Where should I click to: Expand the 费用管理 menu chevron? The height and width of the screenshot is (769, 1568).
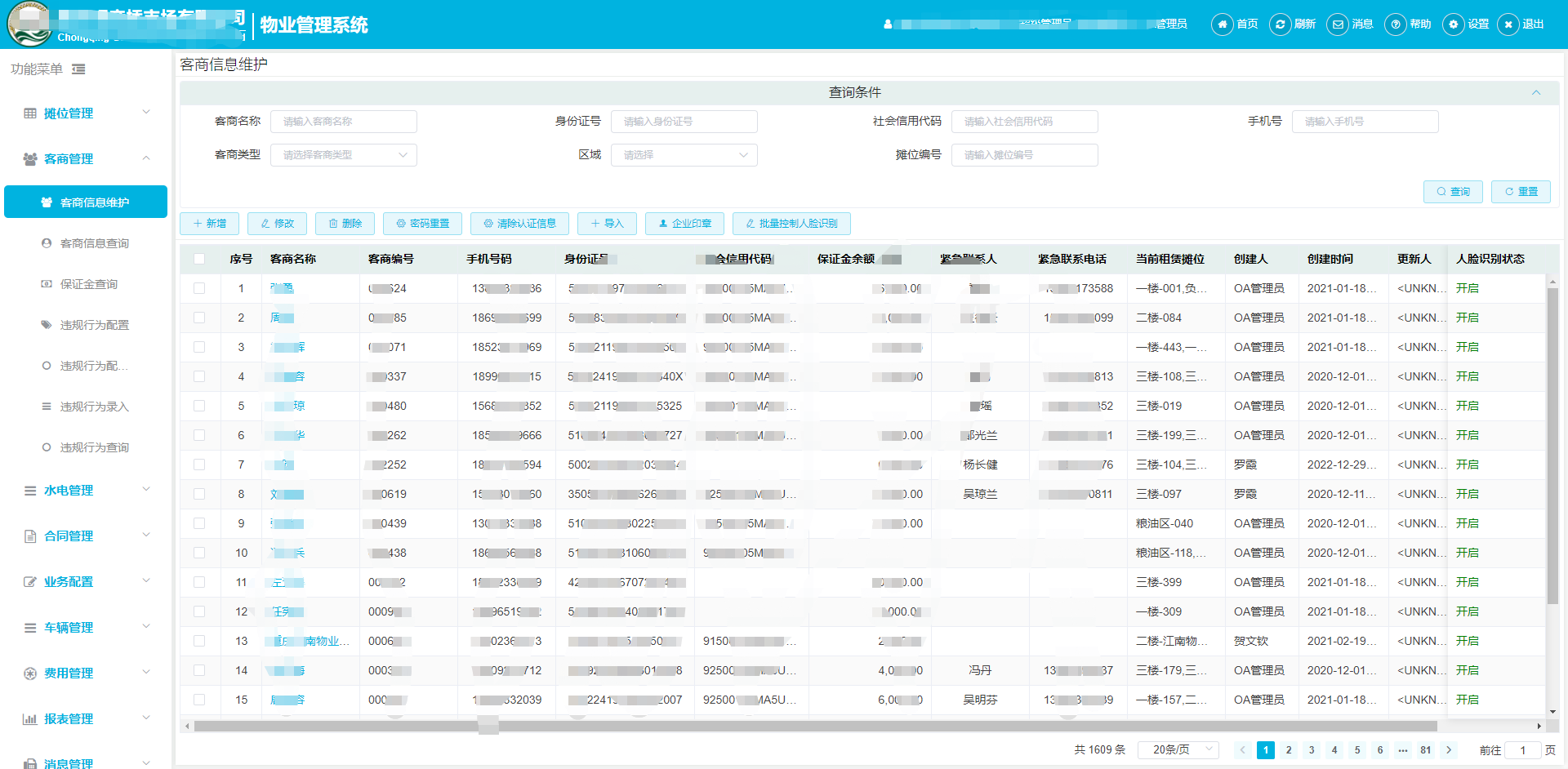click(x=146, y=673)
